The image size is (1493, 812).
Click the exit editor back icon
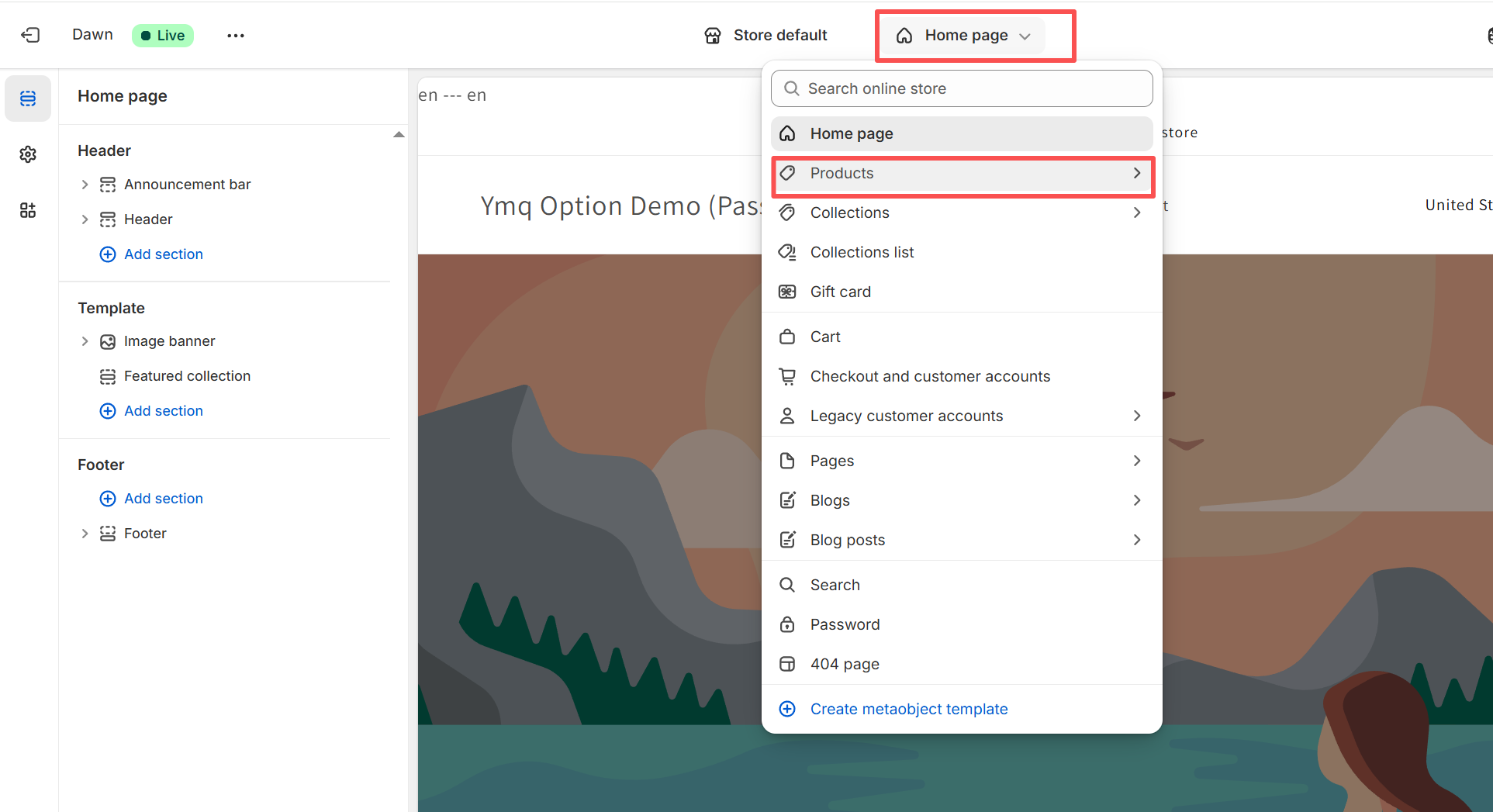pyautogui.click(x=30, y=35)
